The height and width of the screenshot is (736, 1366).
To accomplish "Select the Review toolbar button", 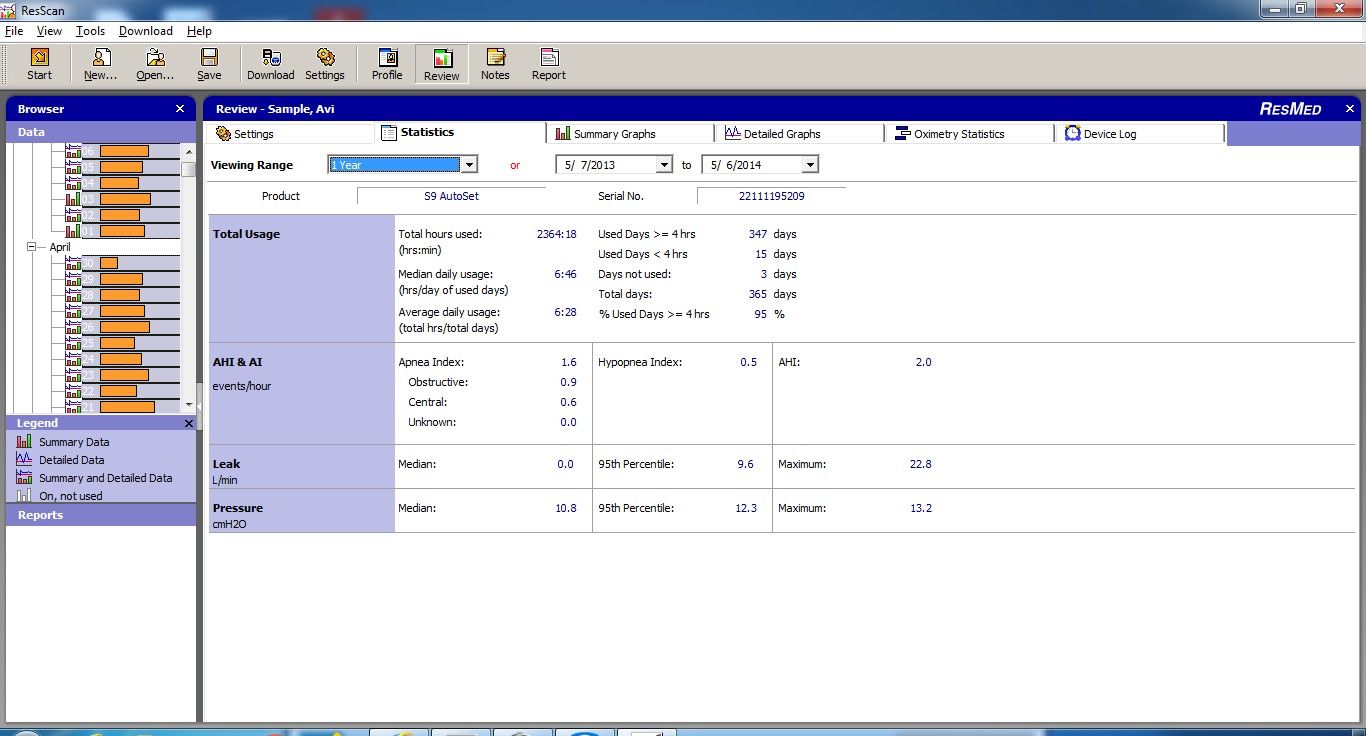I will [441, 64].
